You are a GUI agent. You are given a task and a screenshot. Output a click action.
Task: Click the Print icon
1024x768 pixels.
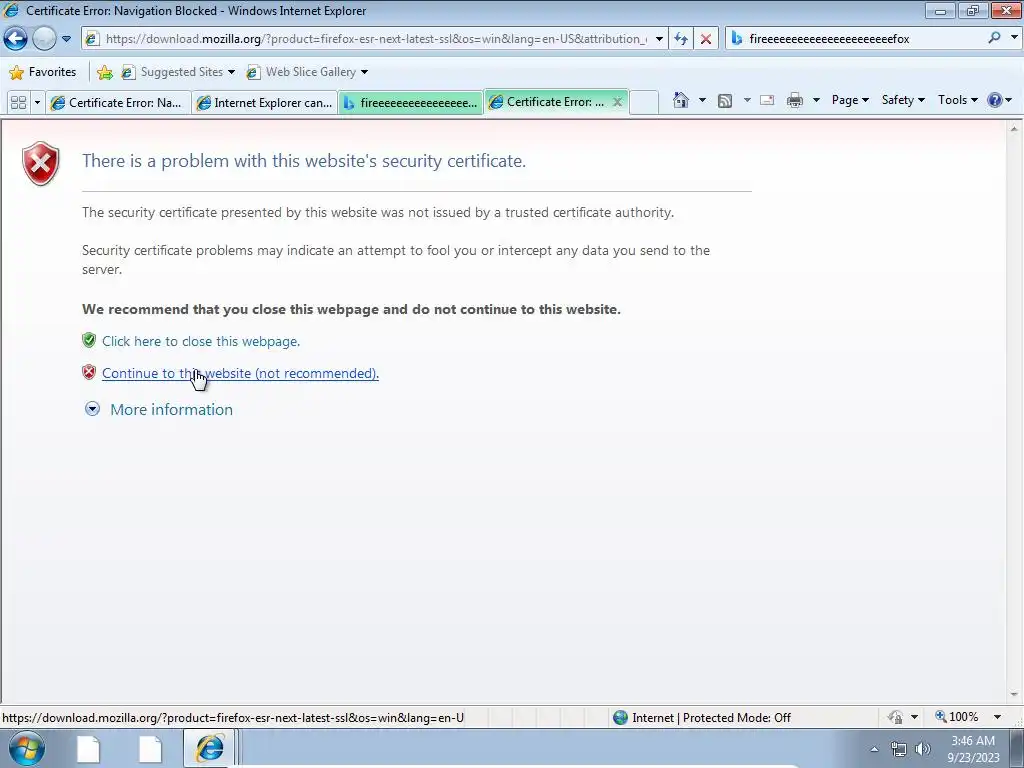795,100
